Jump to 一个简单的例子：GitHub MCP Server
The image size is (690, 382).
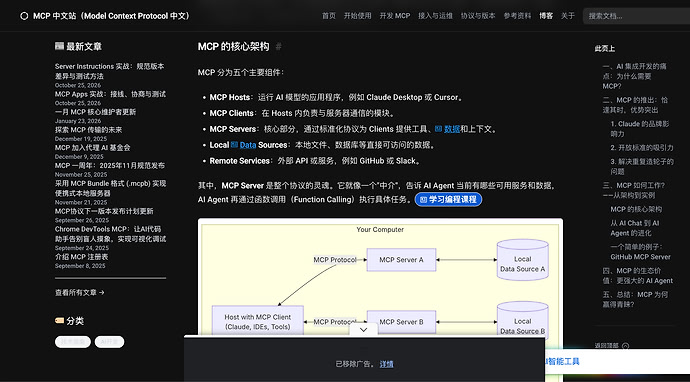[x=640, y=252]
